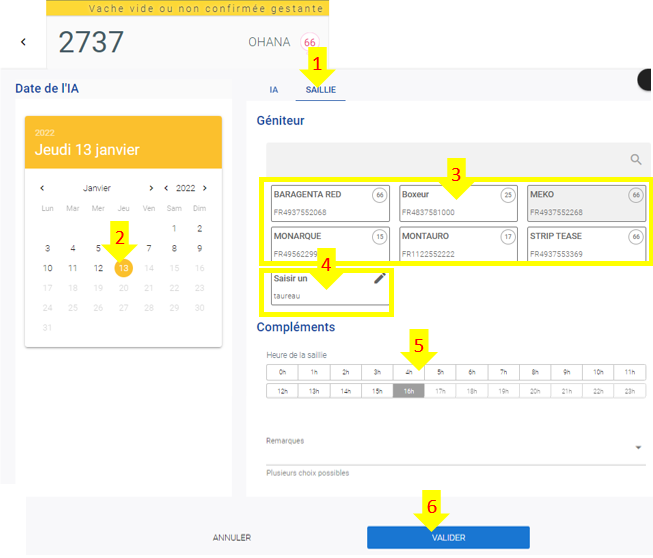This screenshot has width=653, height=558.
Task: Go back using the left arrow beside 2737
Action: pos(23,42)
